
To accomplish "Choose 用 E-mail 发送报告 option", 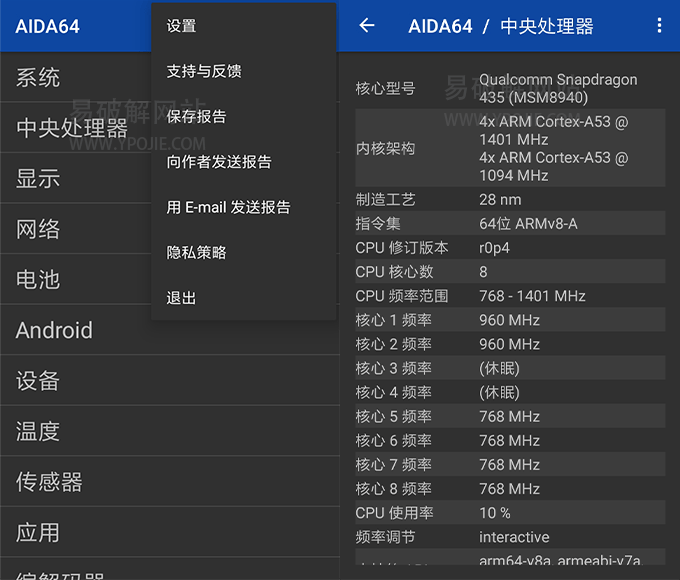I will (x=244, y=207).
